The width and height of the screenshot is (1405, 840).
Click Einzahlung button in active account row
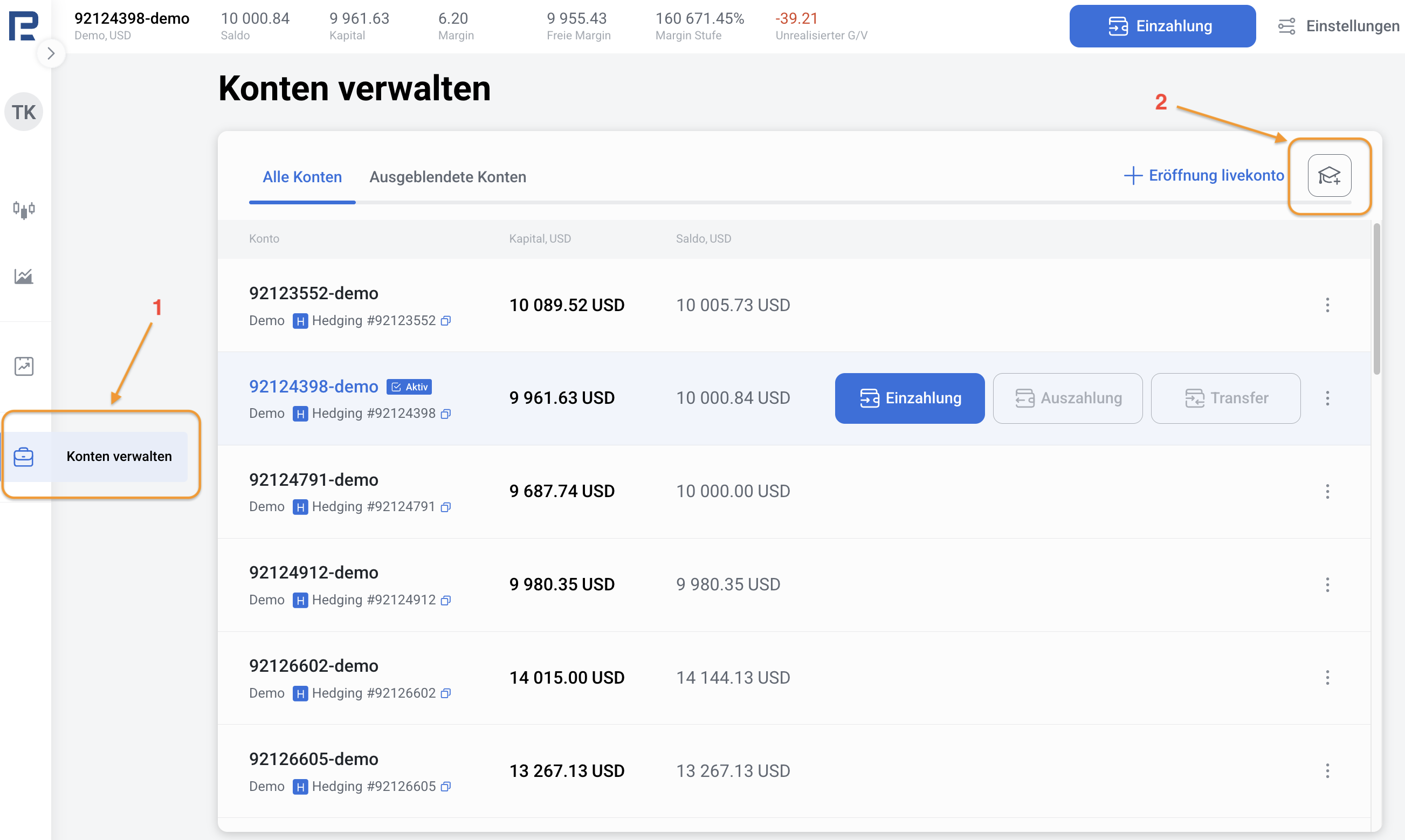910,398
